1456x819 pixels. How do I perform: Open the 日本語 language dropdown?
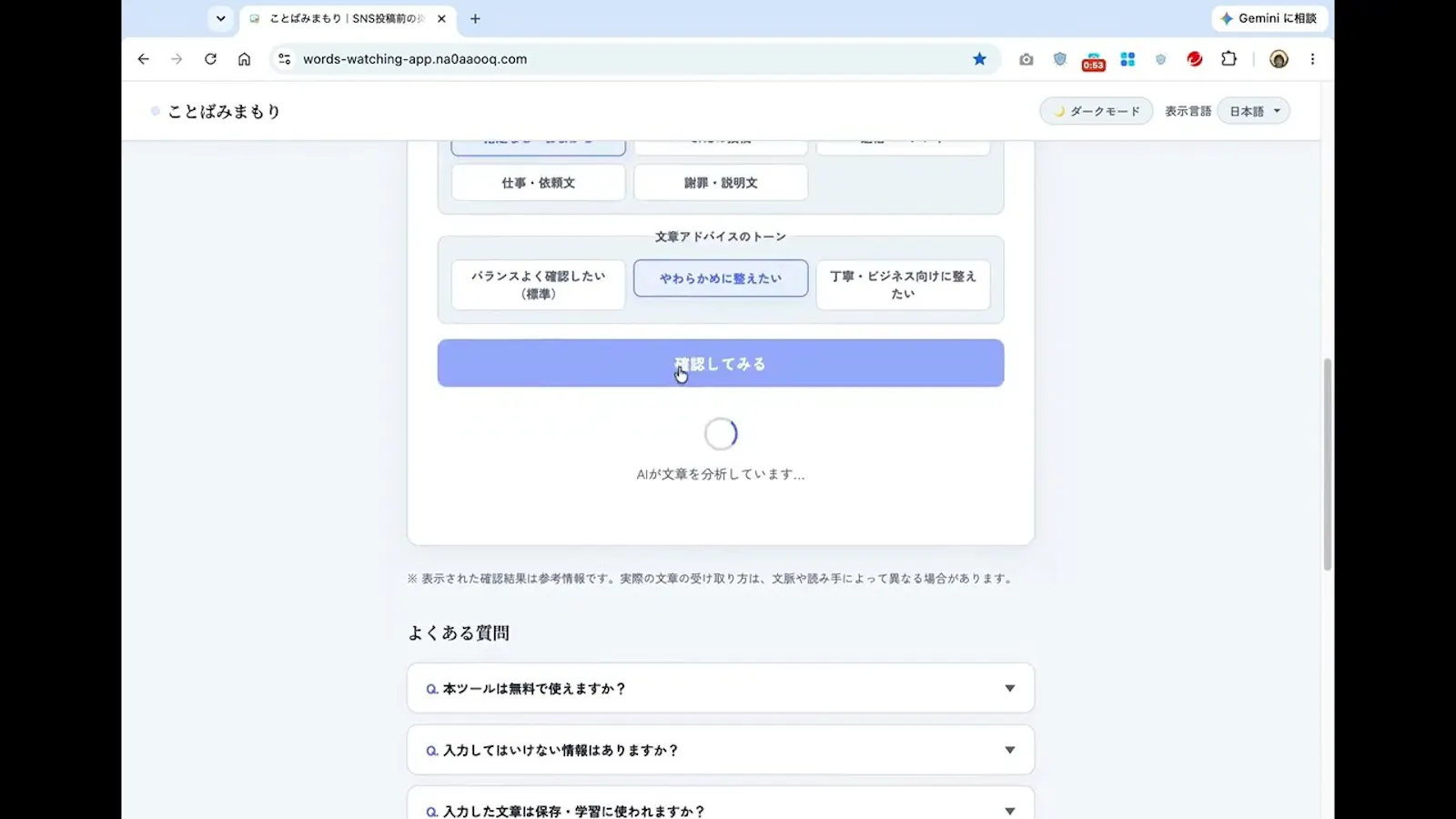coord(1253,111)
